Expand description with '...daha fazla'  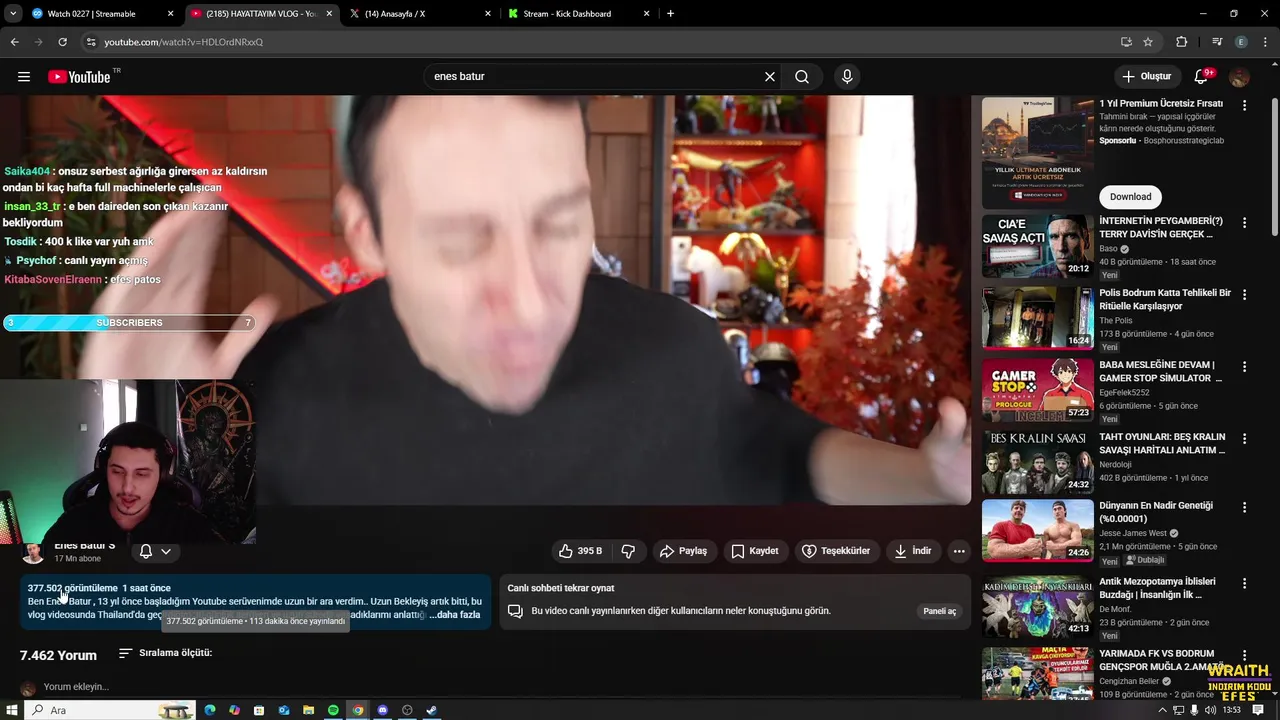(455, 615)
